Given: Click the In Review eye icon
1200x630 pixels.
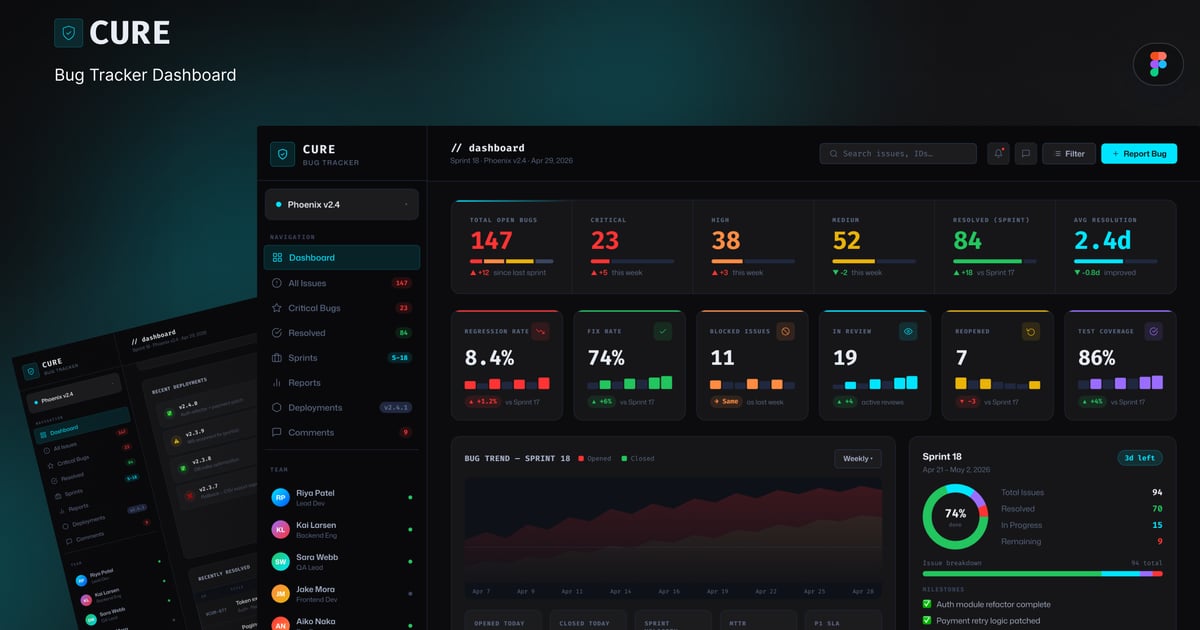Looking at the screenshot, I should [908, 331].
